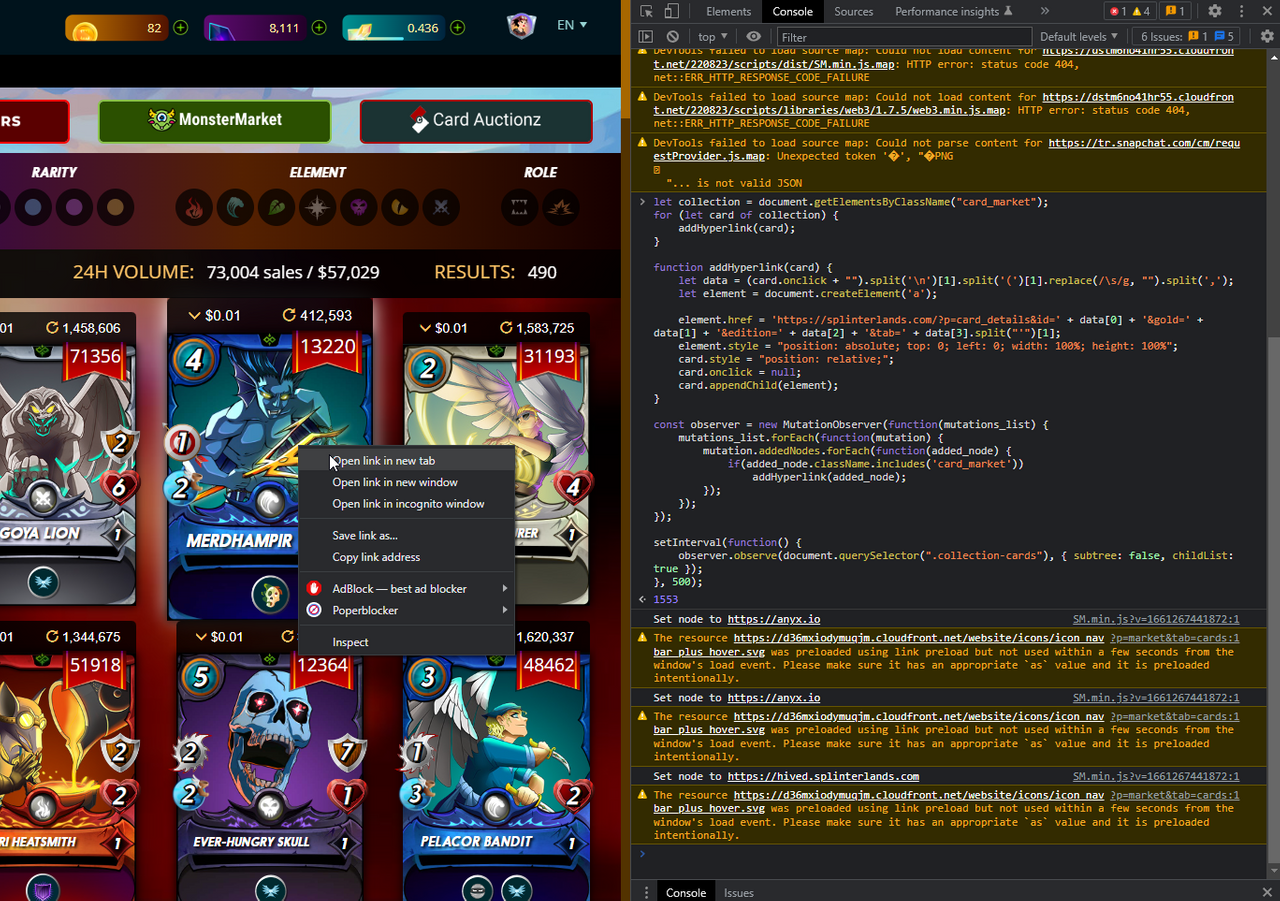Screen dimensions: 1280x901
Task: Toggle the console sidebar panel
Action: pyautogui.click(x=646, y=36)
